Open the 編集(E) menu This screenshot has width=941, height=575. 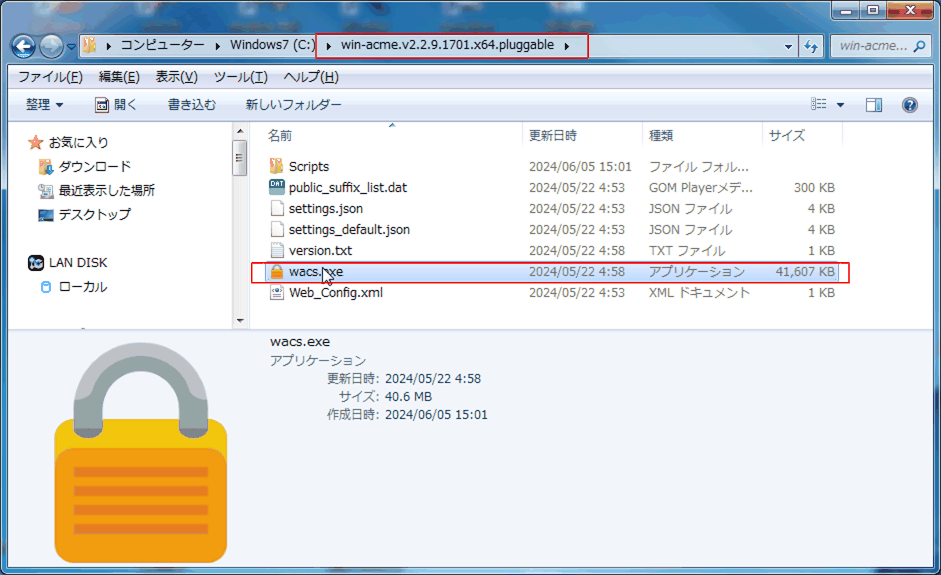(x=119, y=77)
